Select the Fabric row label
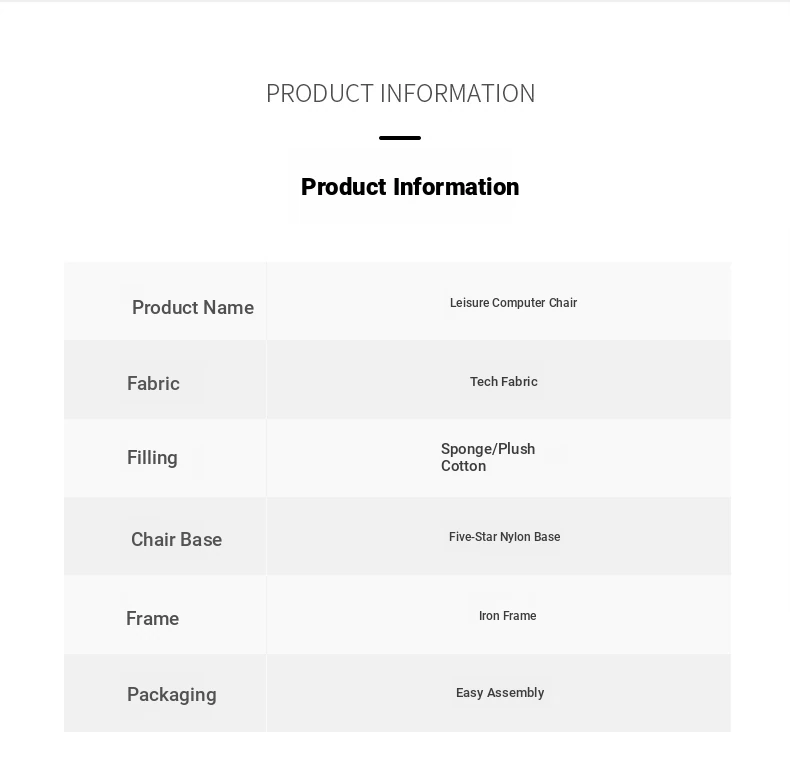790x778 pixels. coord(153,383)
